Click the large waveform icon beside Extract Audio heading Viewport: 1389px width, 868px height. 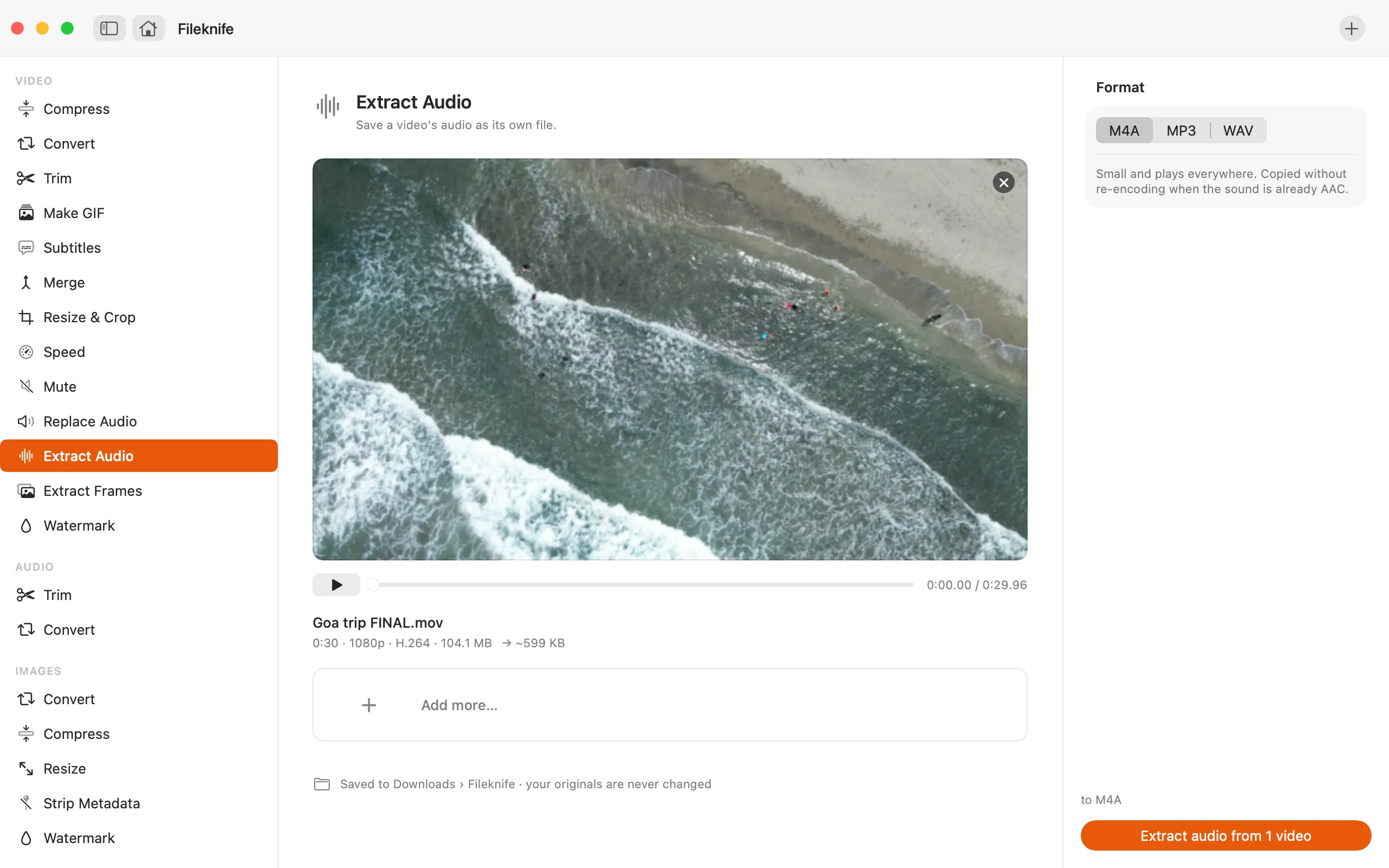click(x=328, y=106)
